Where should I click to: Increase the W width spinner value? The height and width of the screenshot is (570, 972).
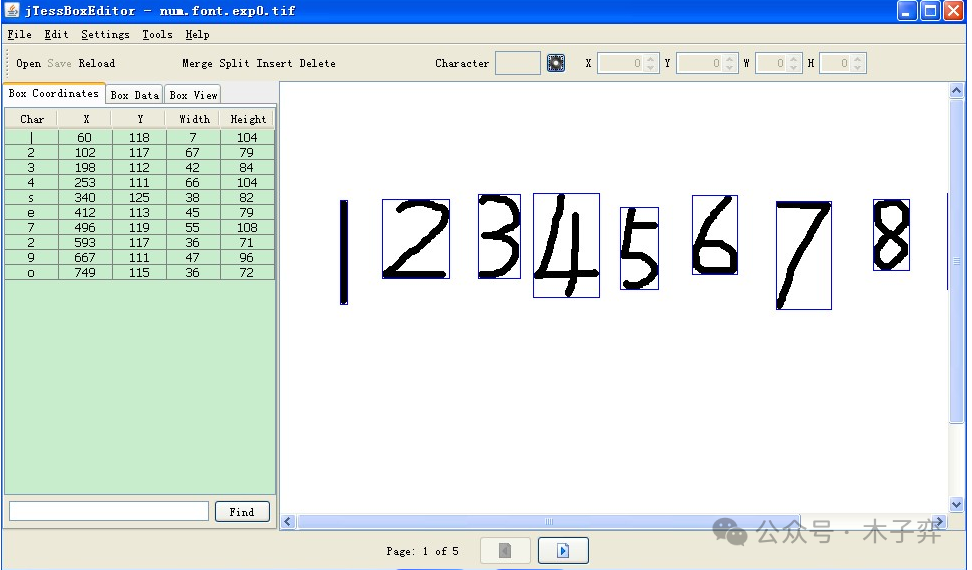pyautogui.click(x=794, y=59)
